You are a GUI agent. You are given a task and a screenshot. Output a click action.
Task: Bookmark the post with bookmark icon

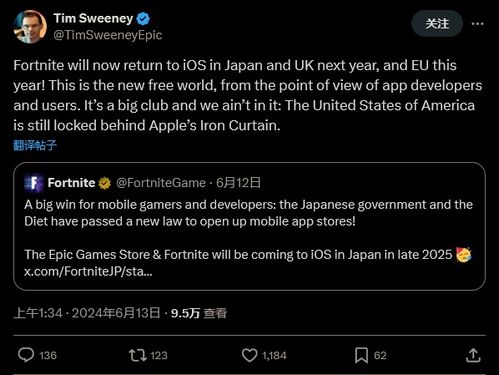pos(361,355)
